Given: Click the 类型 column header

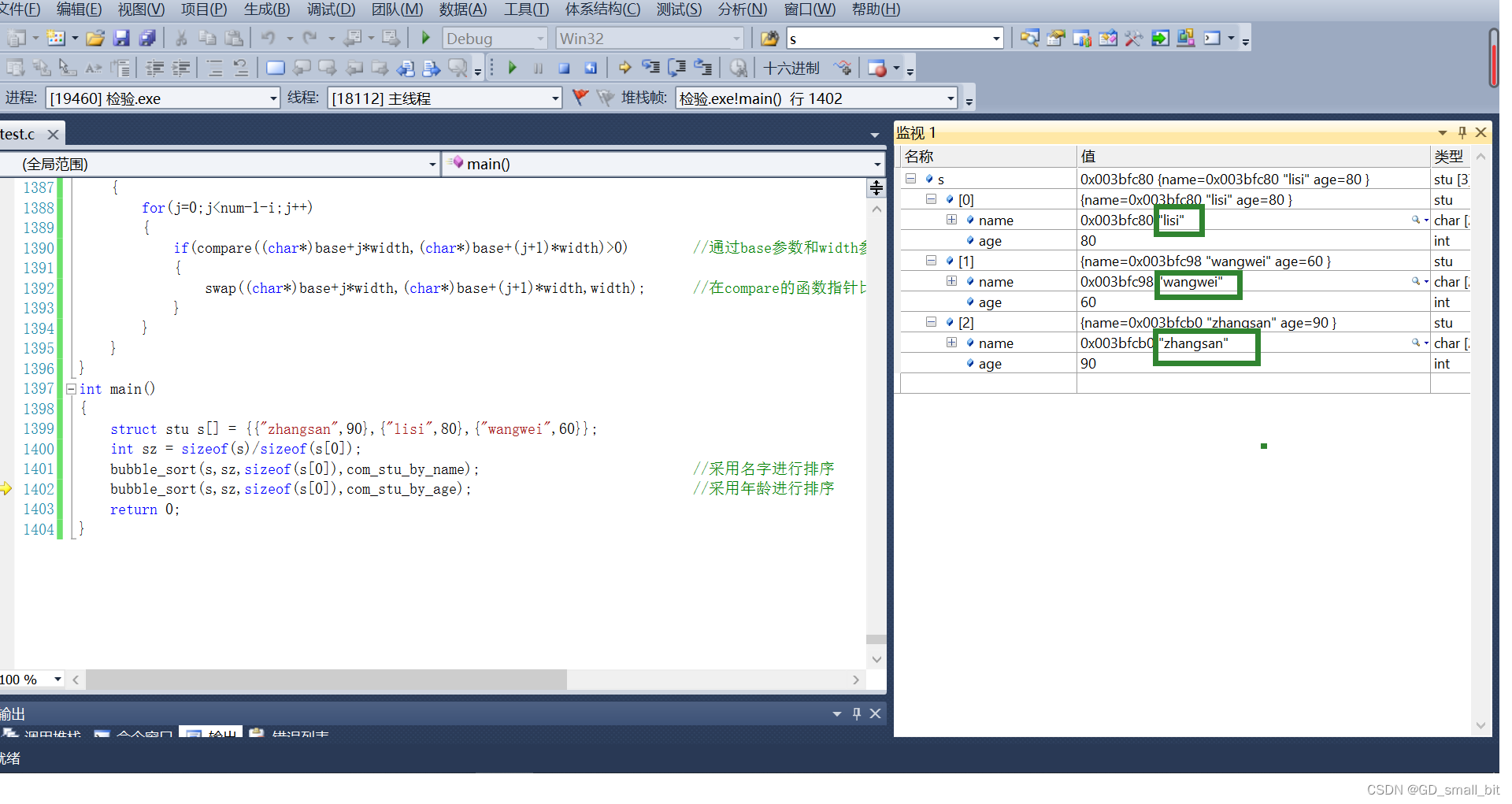Looking at the screenshot, I should point(1449,156).
